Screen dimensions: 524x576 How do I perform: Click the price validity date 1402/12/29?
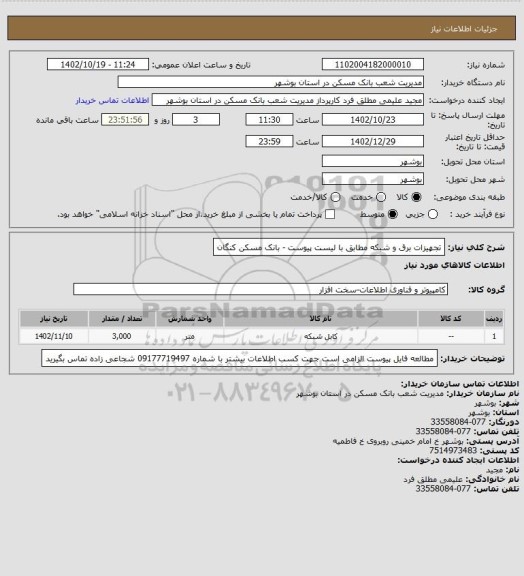[x=373, y=141]
